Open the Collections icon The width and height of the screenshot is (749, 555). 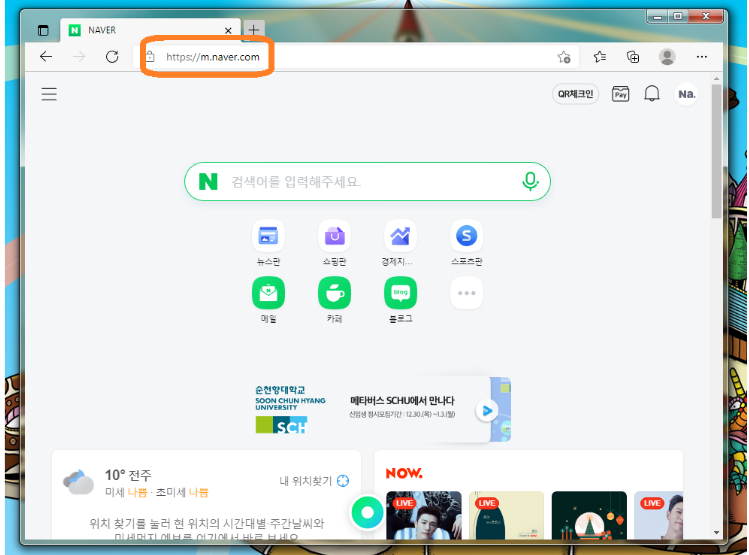point(633,57)
